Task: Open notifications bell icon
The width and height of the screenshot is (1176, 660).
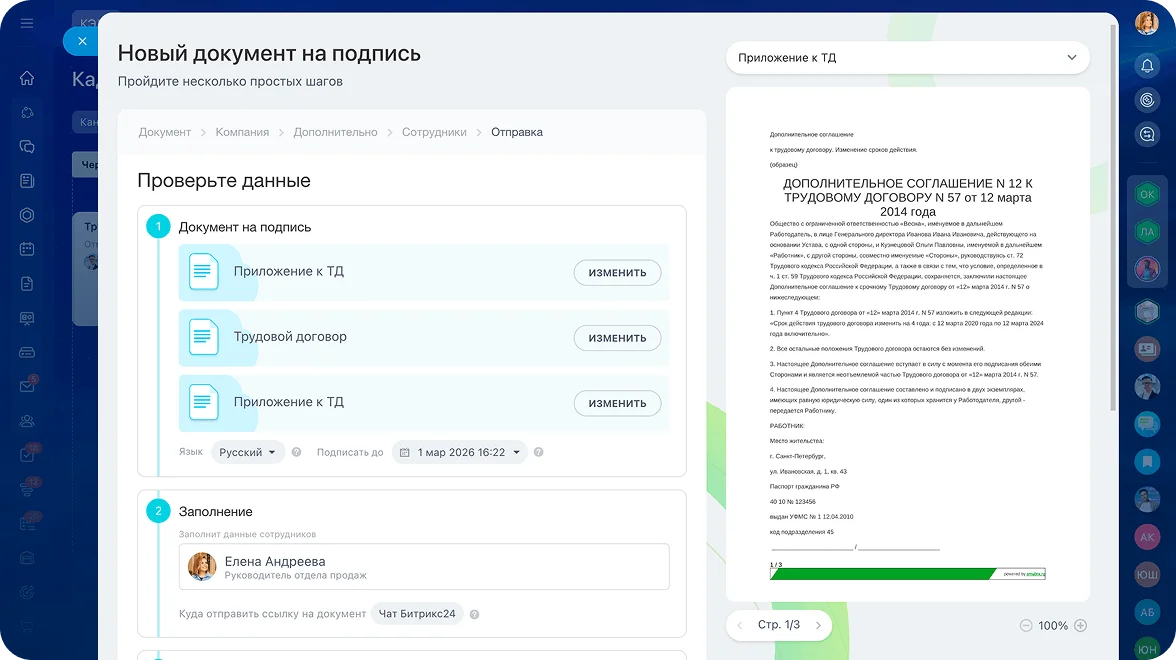Action: 1147,66
